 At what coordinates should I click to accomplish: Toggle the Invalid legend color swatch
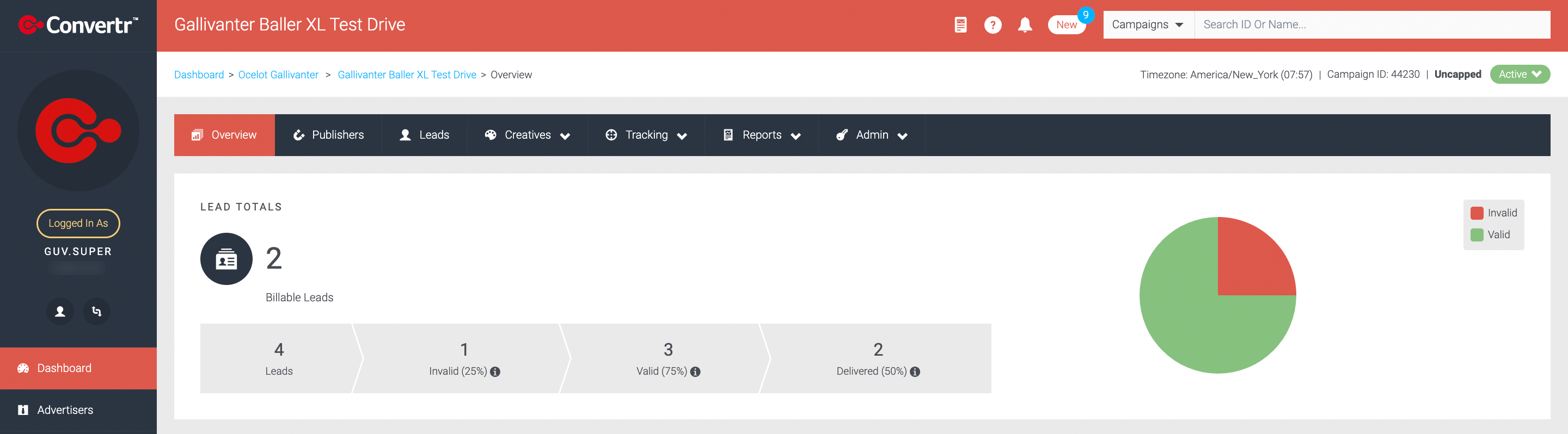pyautogui.click(x=1477, y=213)
